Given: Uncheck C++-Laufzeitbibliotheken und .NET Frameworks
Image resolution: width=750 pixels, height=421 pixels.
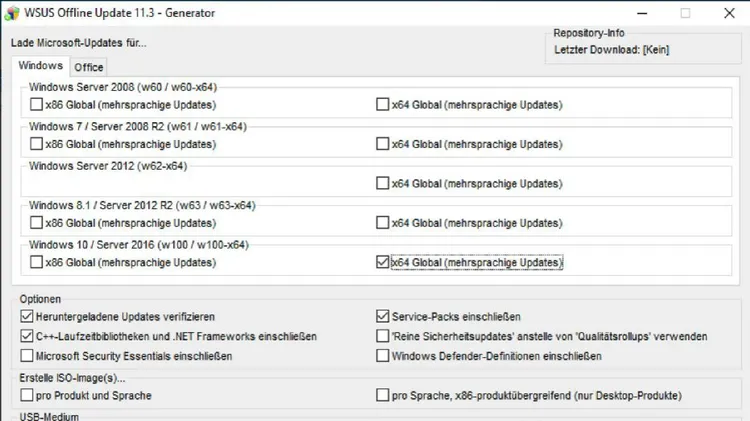Looking at the screenshot, I should pyautogui.click(x=27, y=336).
